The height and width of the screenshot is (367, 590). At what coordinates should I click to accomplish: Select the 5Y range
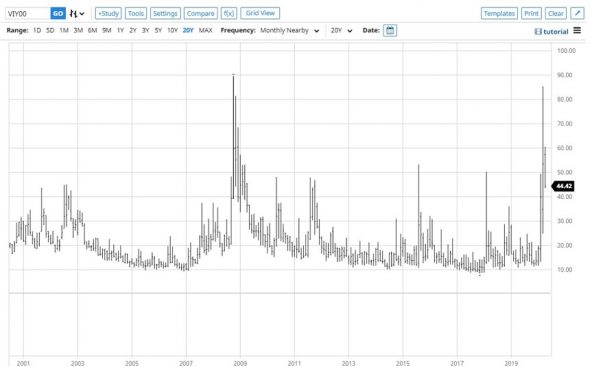pos(158,30)
